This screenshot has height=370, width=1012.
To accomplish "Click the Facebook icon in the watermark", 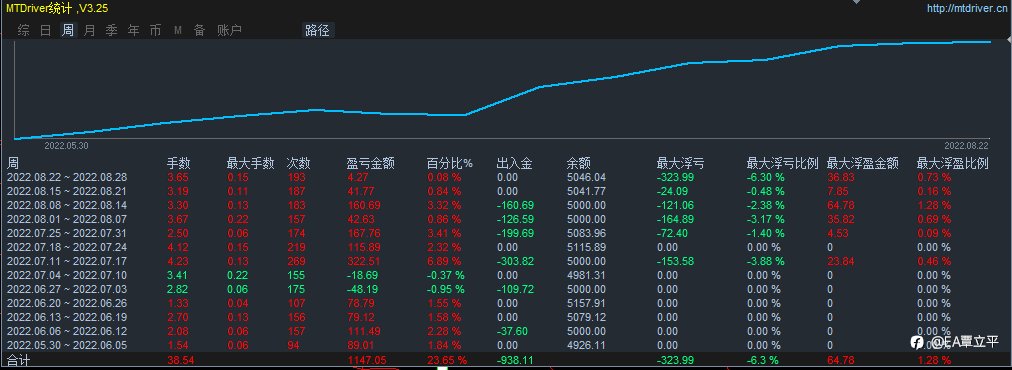I will tap(916, 340).
